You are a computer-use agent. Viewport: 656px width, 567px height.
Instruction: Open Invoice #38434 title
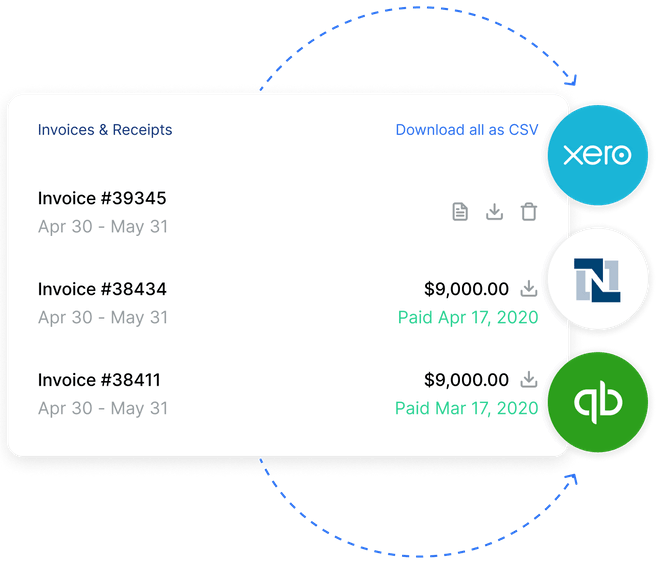pos(102,289)
